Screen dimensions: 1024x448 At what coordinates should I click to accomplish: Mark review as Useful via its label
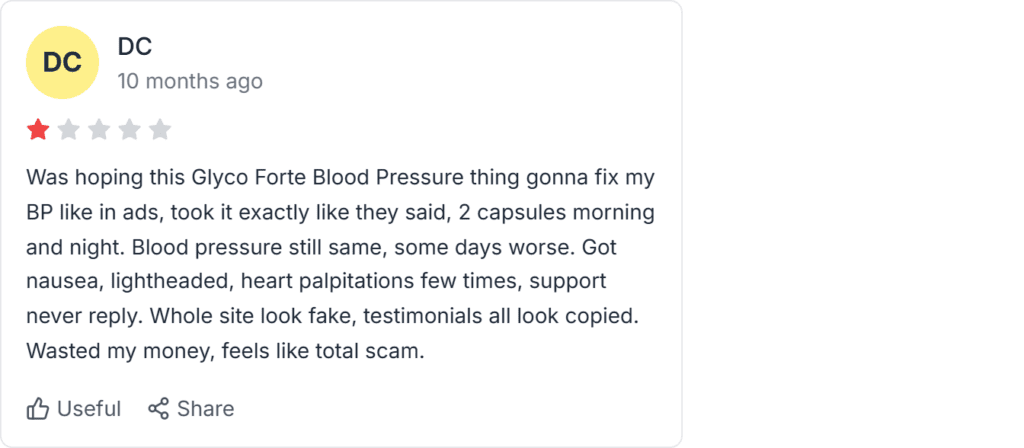(x=89, y=409)
